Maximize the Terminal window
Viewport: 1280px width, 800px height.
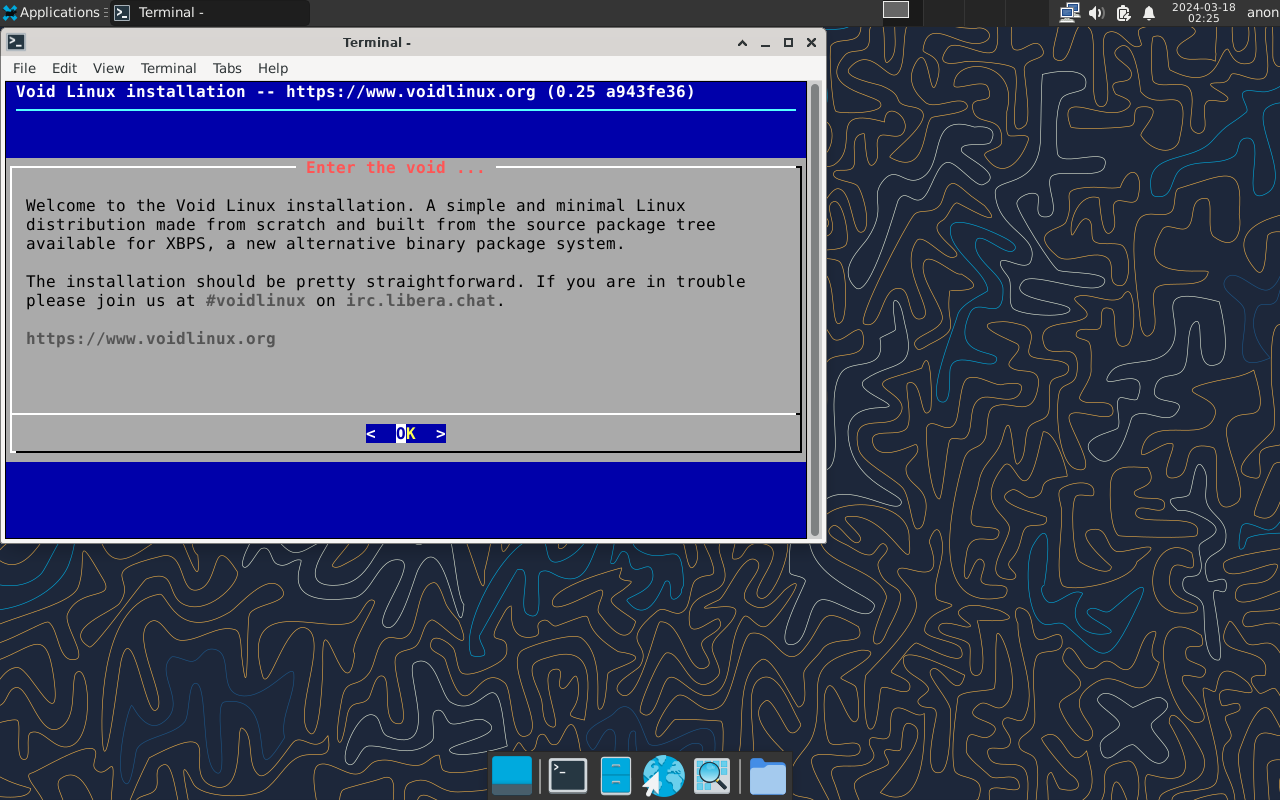pyautogui.click(x=788, y=42)
